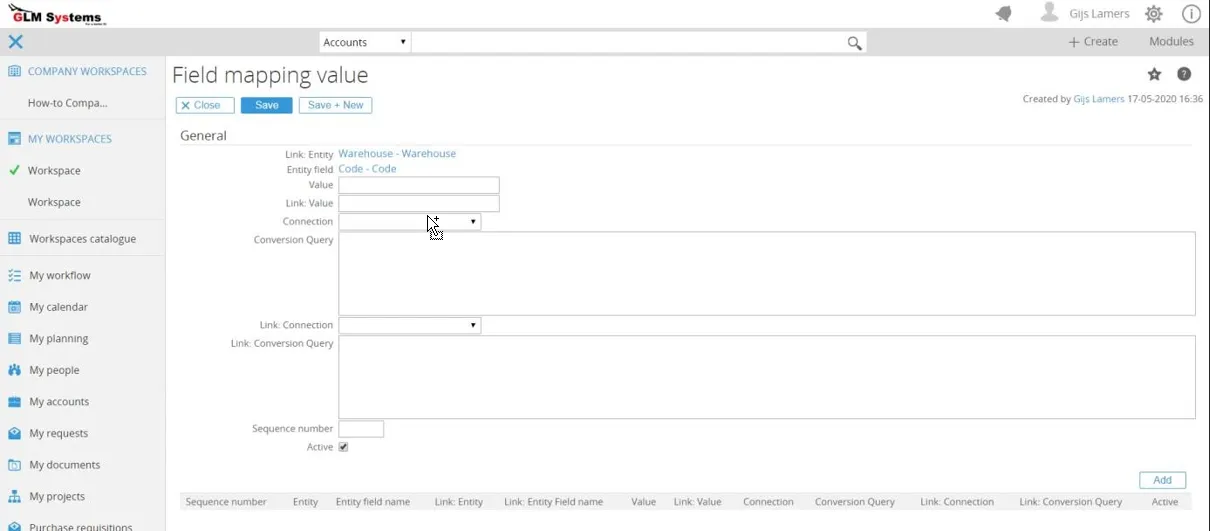Click the My people icon

(x=14, y=370)
